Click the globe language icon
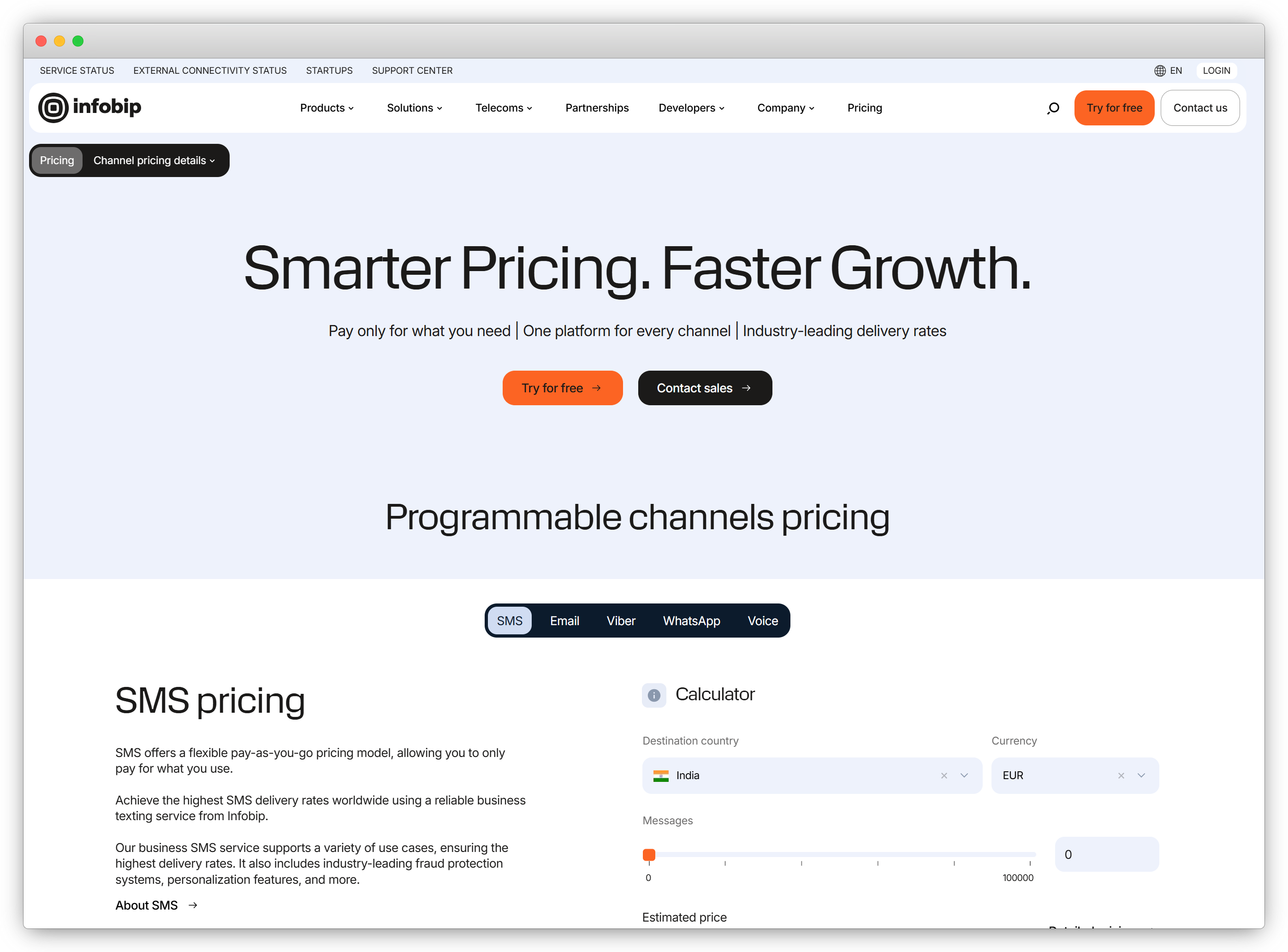Viewport: 1288px width, 952px height. (1159, 70)
